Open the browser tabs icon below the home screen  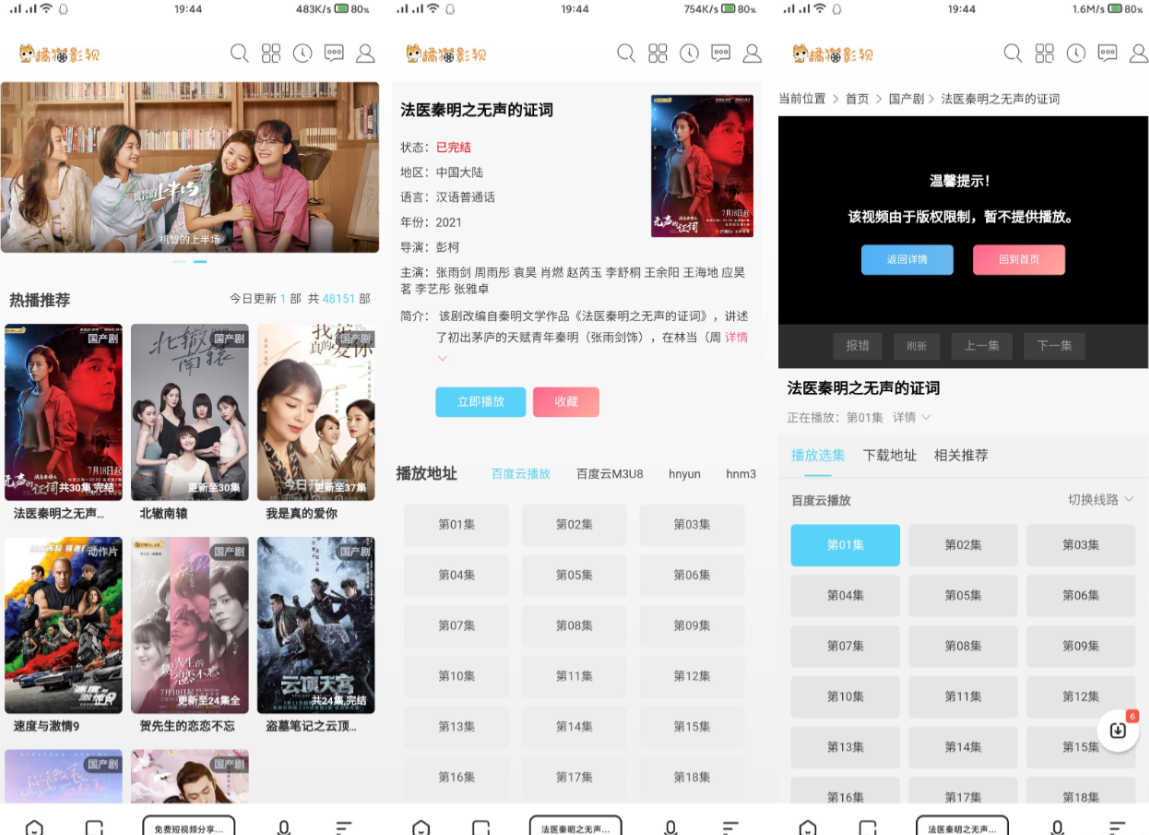pos(95,828)
